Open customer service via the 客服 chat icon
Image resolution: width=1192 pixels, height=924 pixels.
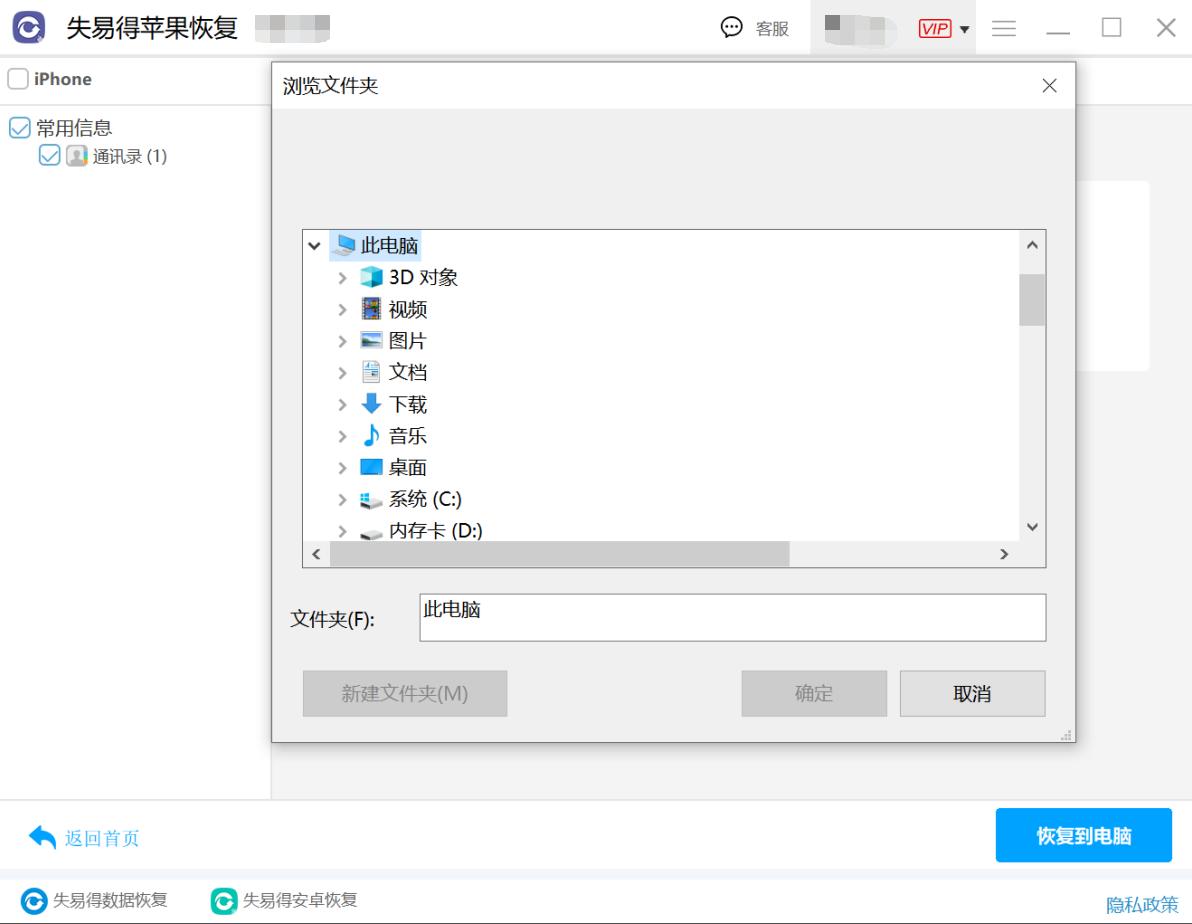point(733,28)
